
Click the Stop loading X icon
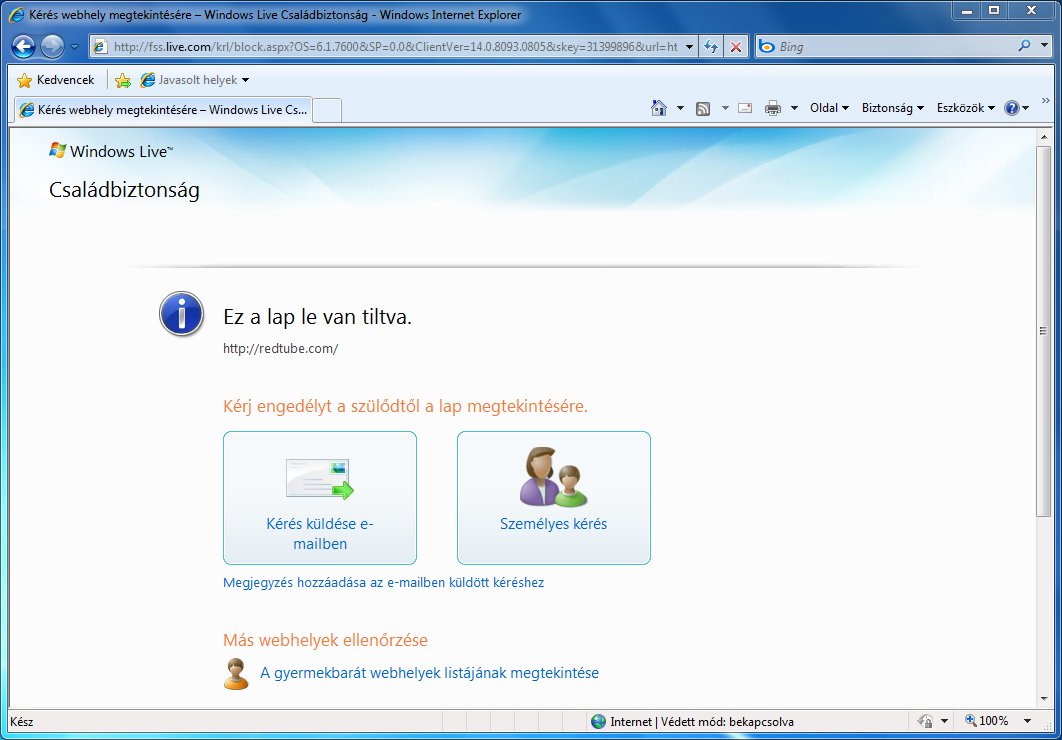click(x=736, y=47)
